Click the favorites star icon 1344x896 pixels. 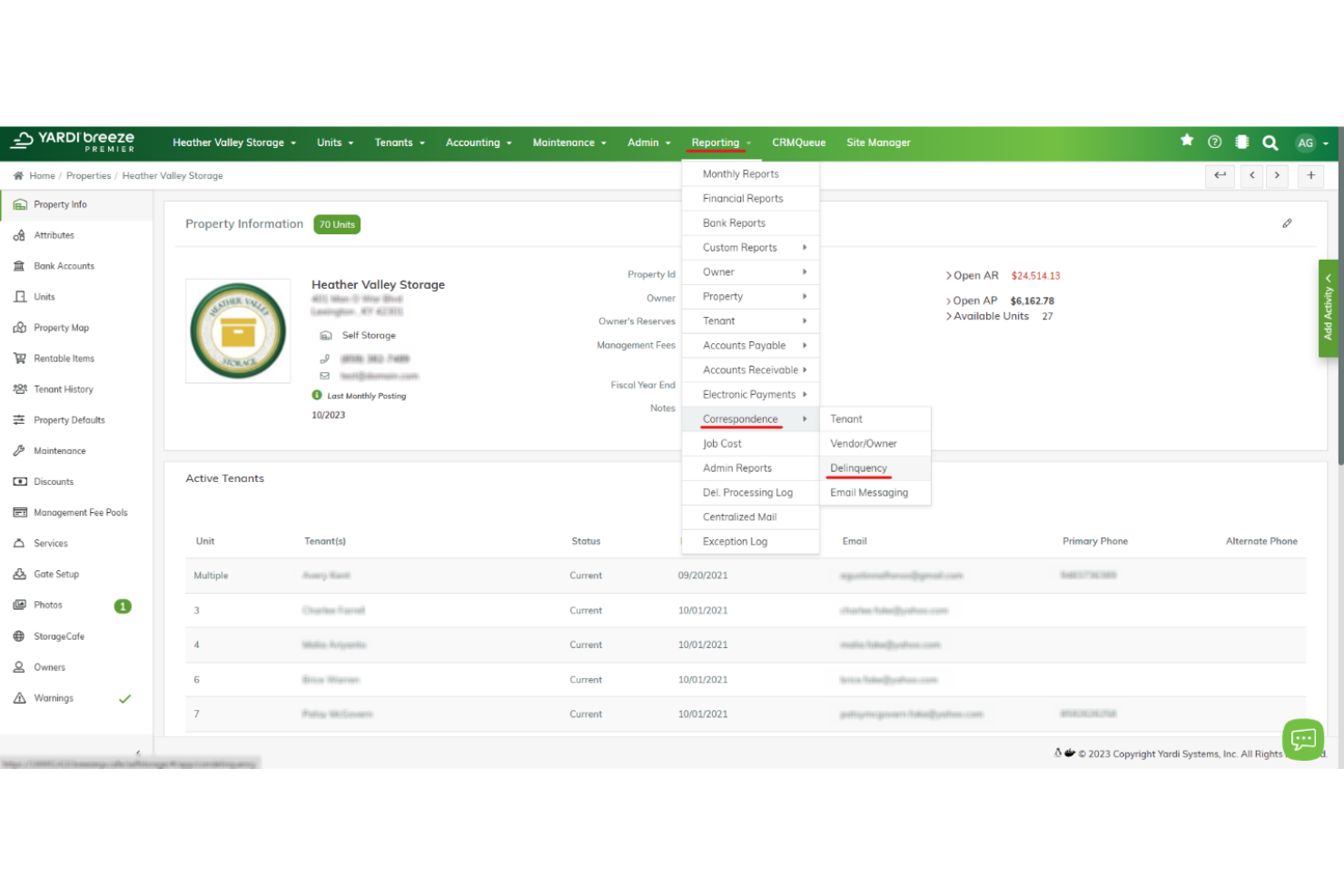[x=1186, y=141]
